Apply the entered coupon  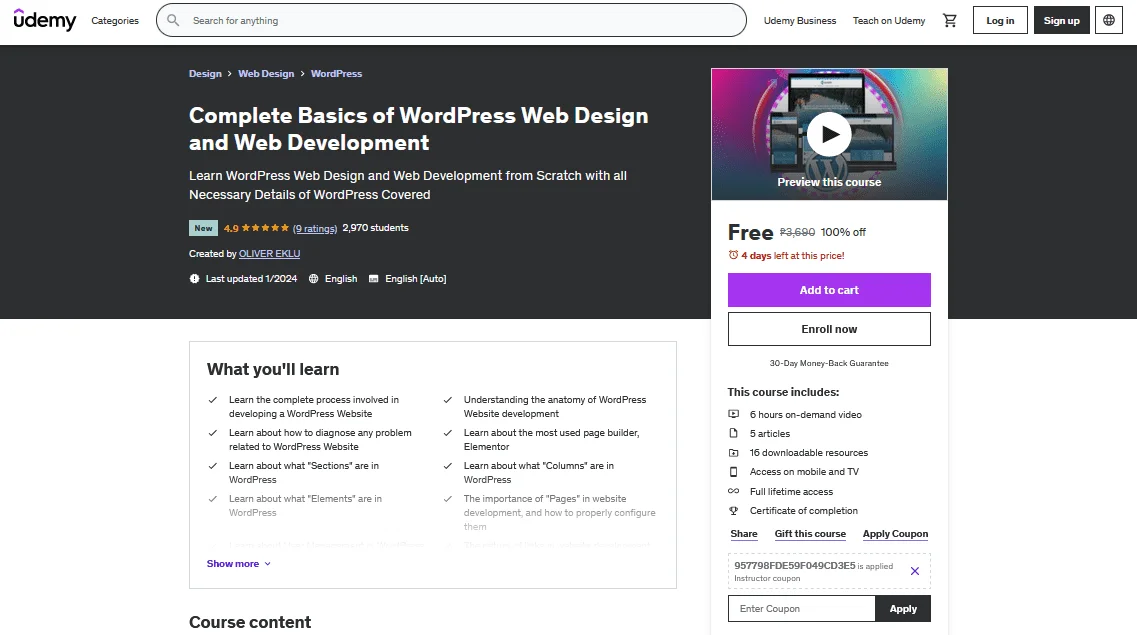tap(903, 609)
